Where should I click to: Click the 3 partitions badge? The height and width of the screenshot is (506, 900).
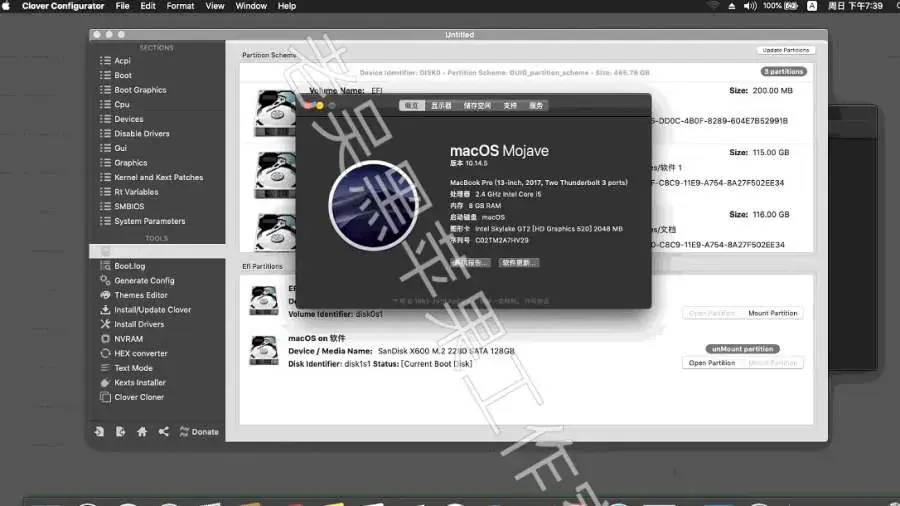(x=783, y=72)
